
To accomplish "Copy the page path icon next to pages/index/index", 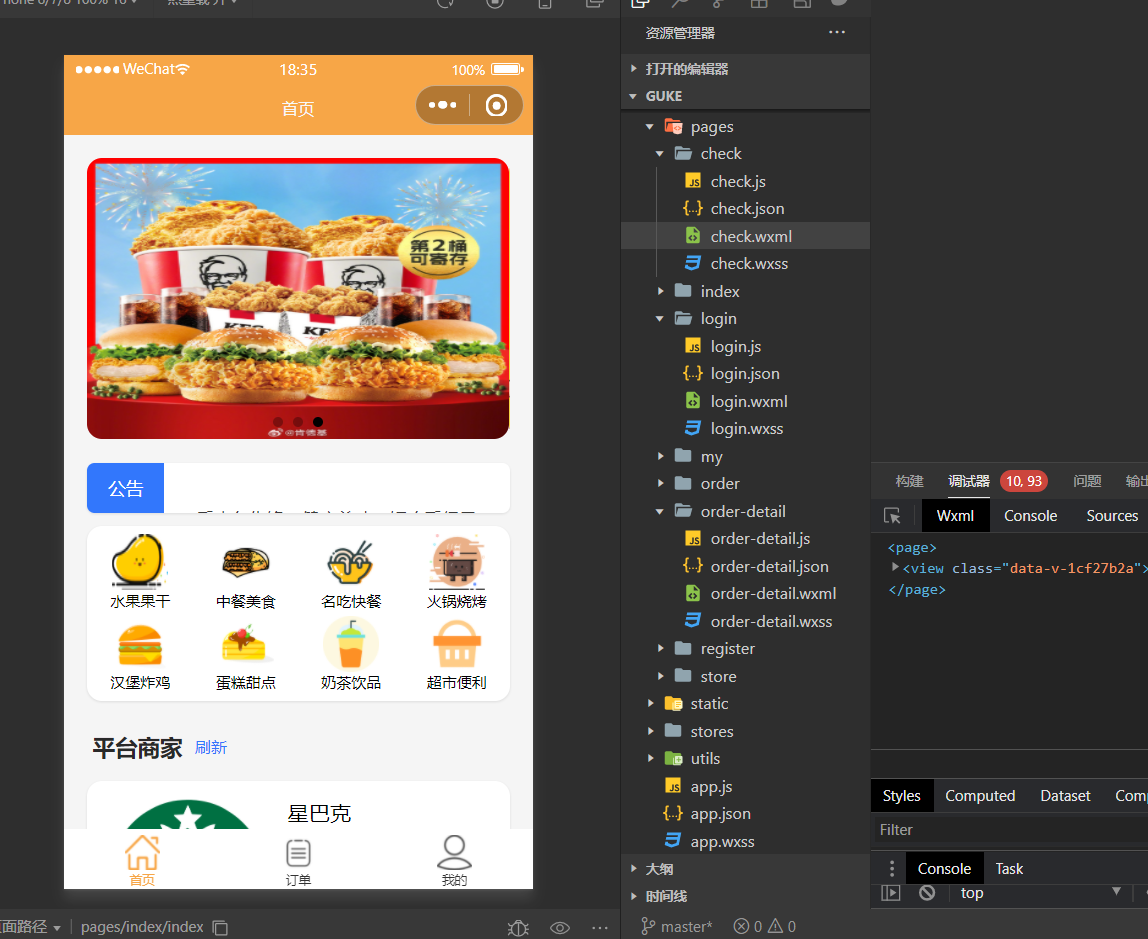I will click(x=220, y=927).
